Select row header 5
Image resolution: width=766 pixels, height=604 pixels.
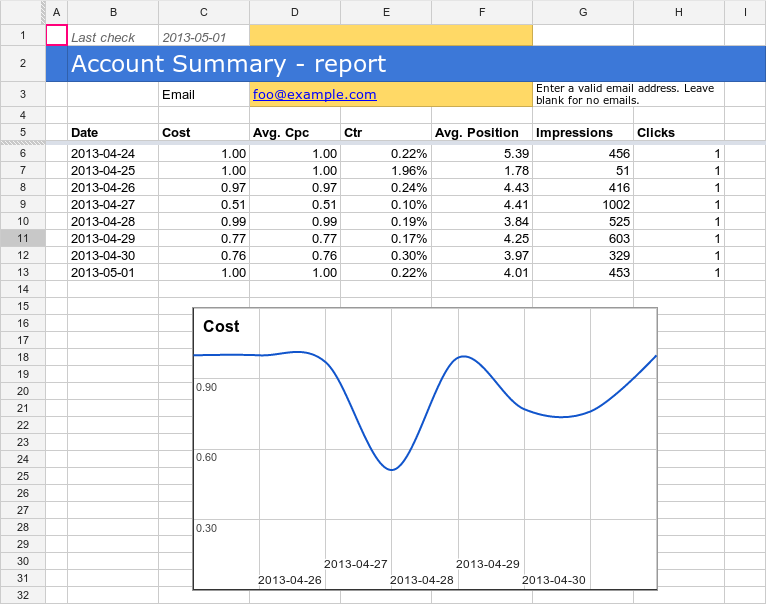coord(22,132)
